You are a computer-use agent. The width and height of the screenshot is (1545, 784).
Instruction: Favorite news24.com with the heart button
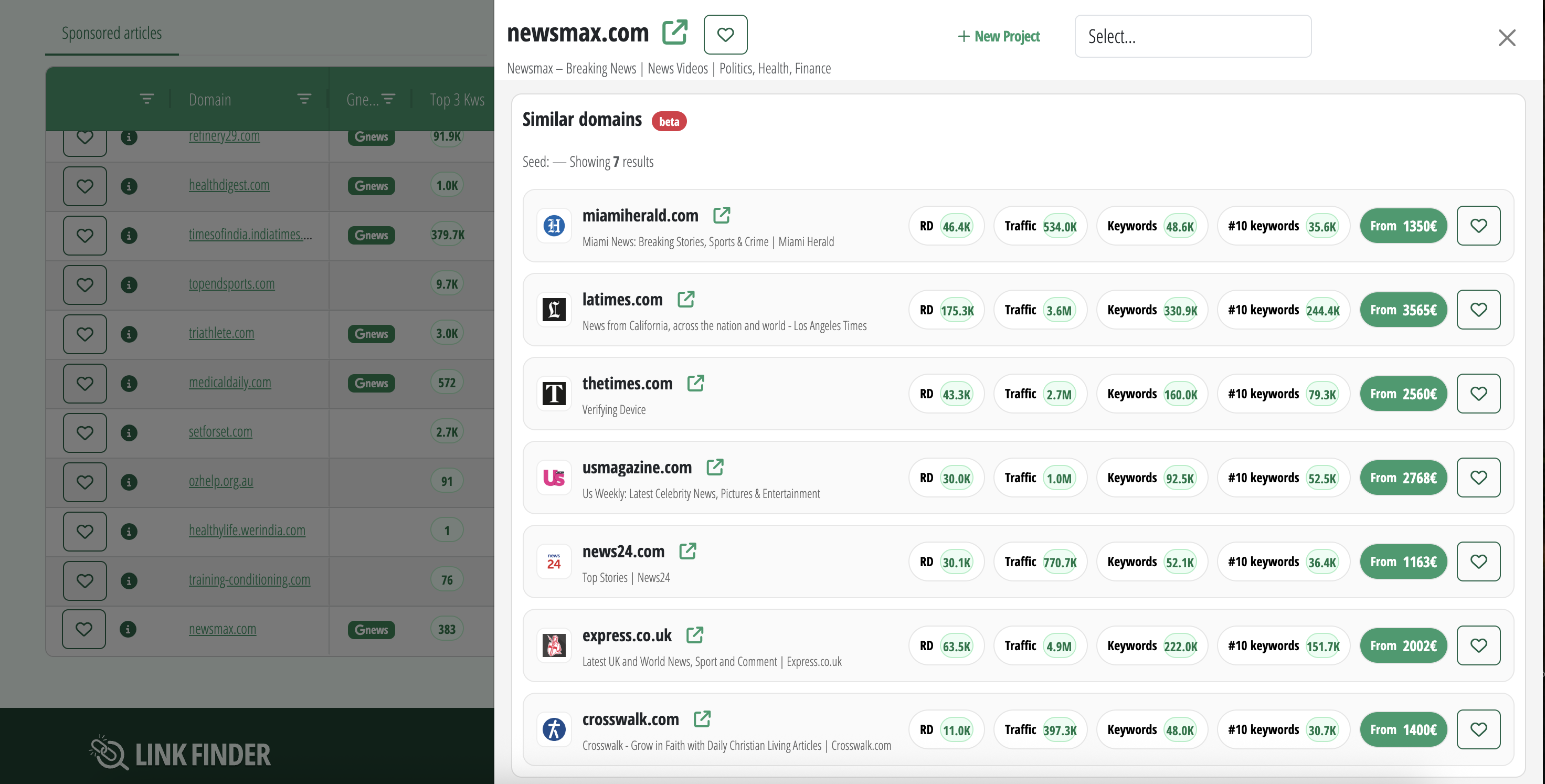pyautogui.click(x=1478, y=561)
